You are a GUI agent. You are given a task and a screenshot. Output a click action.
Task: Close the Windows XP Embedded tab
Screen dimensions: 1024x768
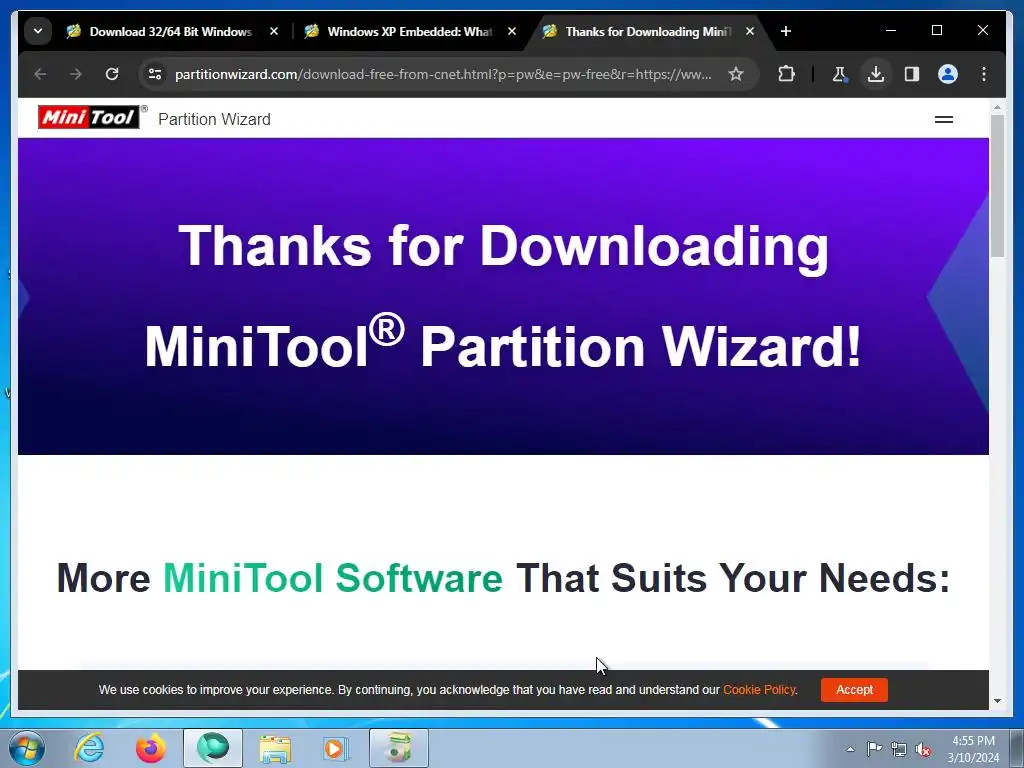point(512,31)
